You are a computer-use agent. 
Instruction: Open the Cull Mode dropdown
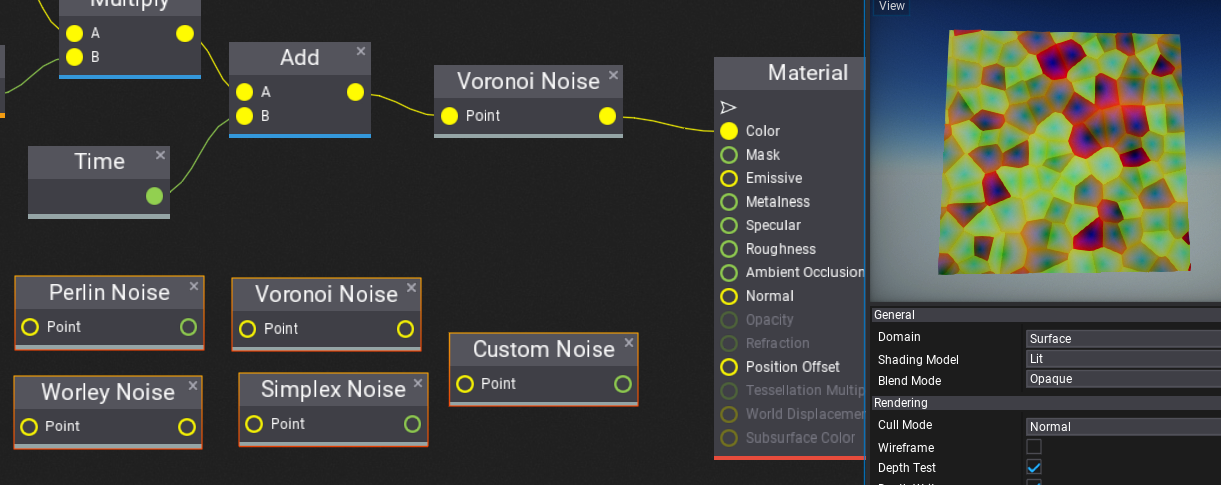1123,426
